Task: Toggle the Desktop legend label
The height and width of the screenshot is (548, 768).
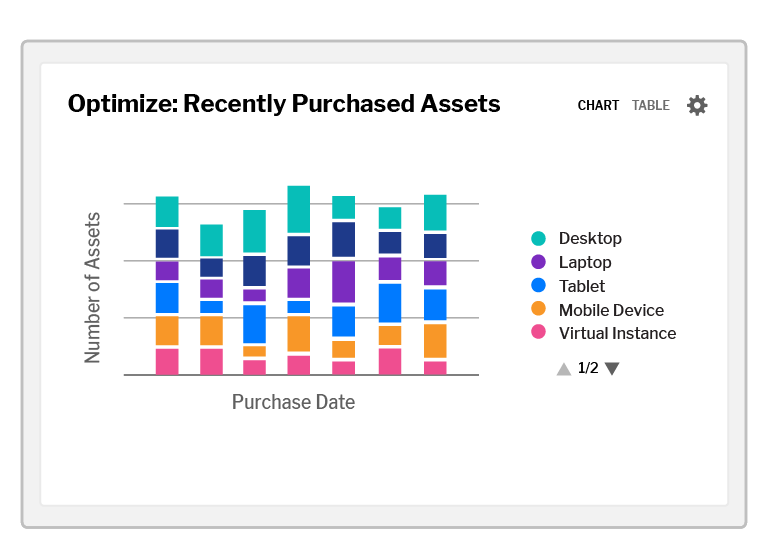Action: click(590, 238)
